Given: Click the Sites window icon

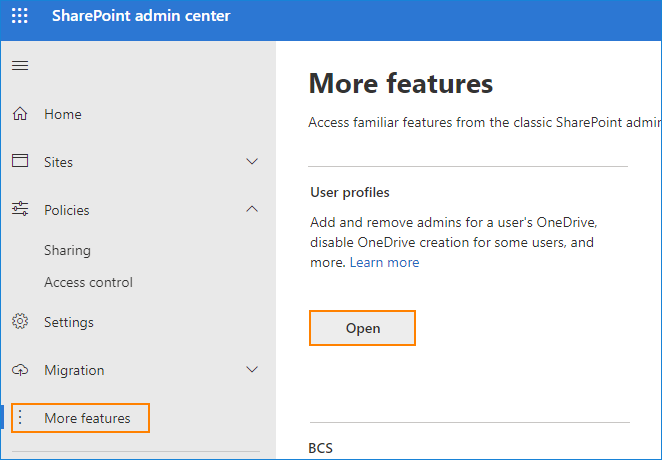Looking at the screenshot, I should click(x=20, y=161).
